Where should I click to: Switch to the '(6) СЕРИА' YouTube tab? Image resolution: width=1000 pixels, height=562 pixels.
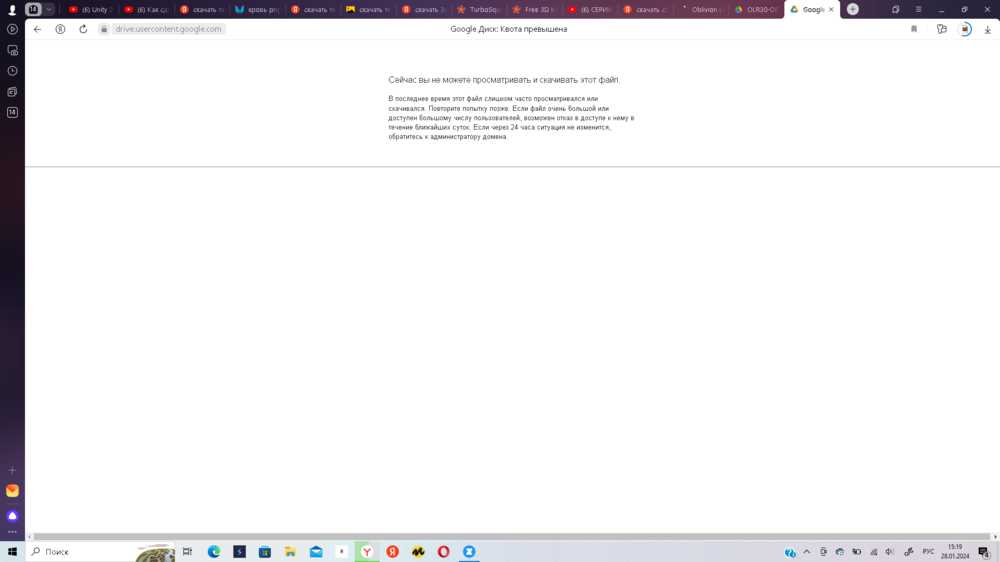coord(590,10)
